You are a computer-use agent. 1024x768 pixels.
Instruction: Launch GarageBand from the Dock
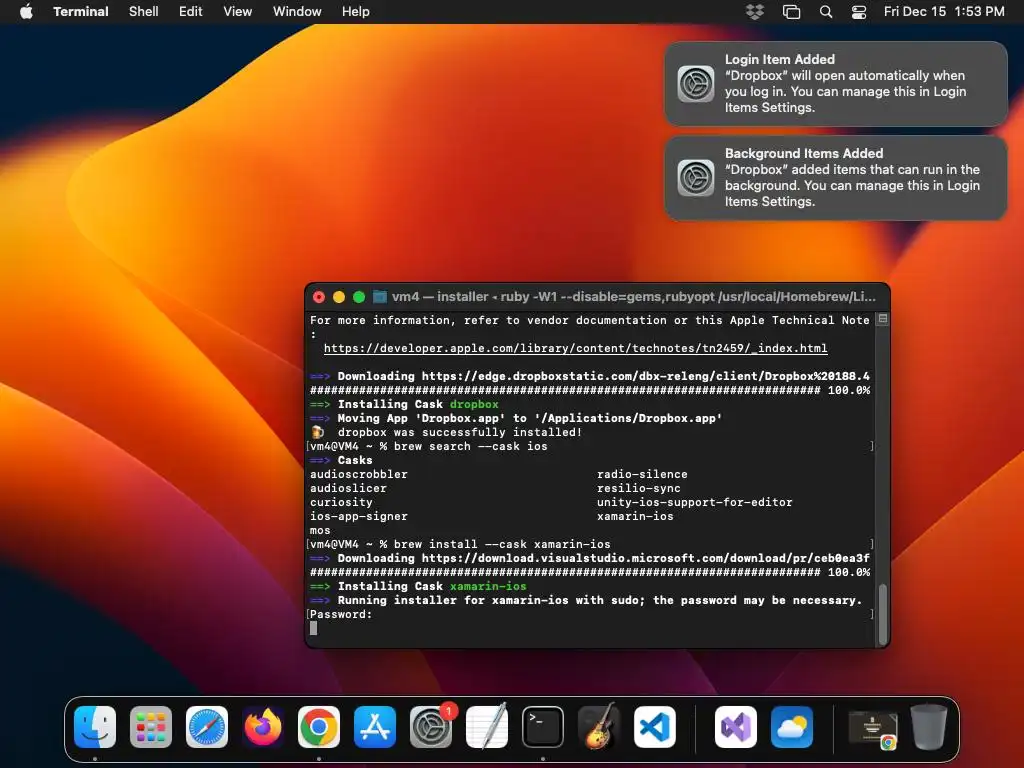click(599, 727)
